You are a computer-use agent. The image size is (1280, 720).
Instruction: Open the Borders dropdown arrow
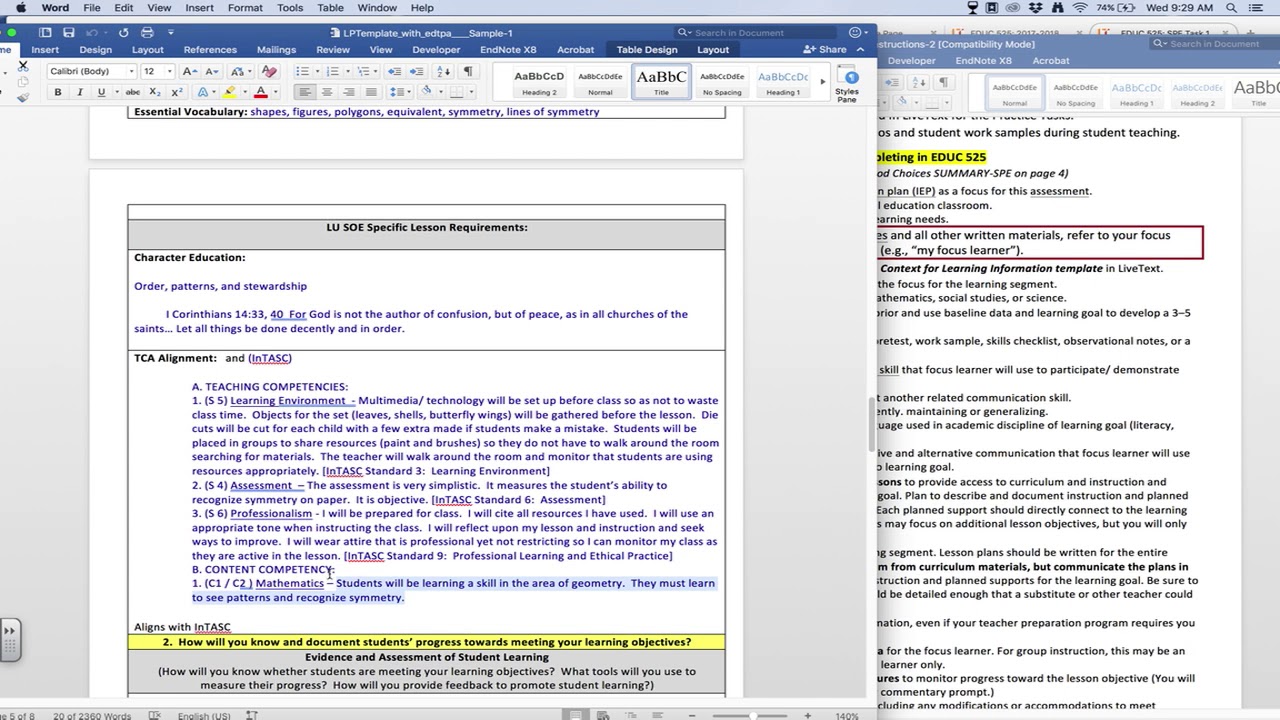pyautogui.click(x=471, y=92)
